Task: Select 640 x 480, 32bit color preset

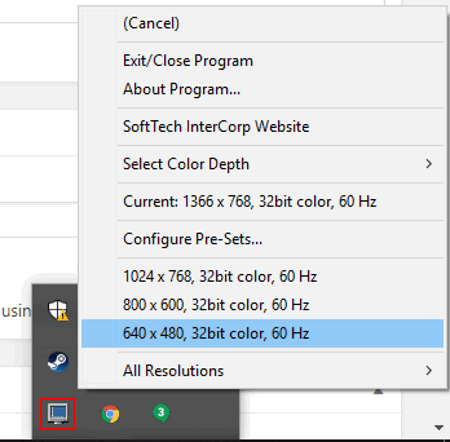Action: tap(262, 333)
